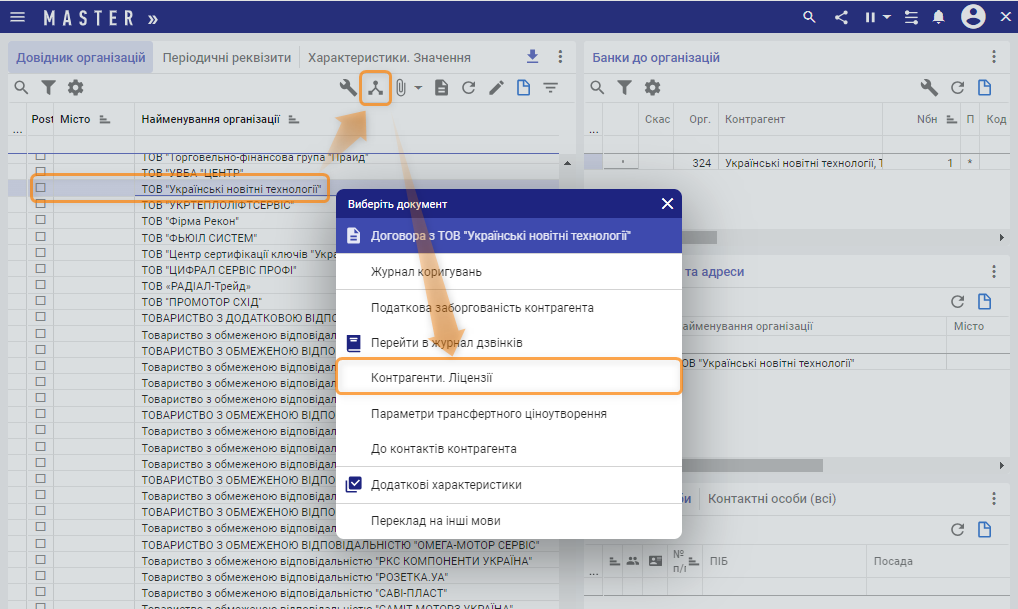Tick checkbox for ТОВ "Фірма Рекон"

41,220
